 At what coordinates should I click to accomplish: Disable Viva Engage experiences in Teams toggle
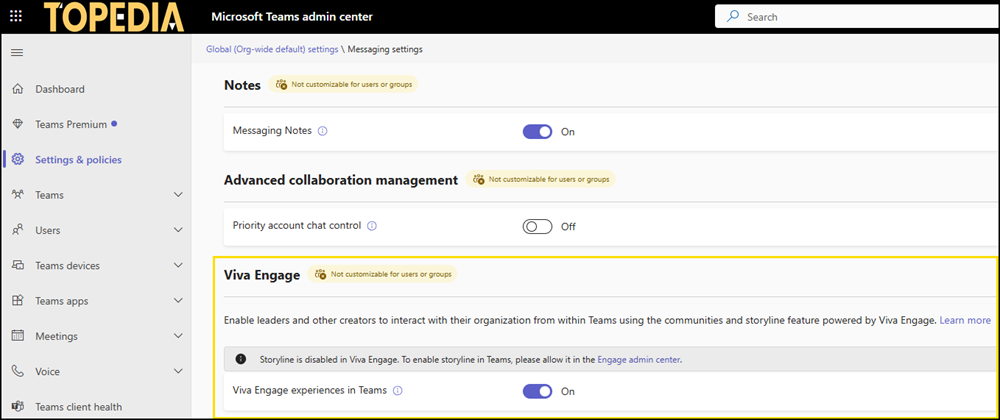[x=537, y=391]
